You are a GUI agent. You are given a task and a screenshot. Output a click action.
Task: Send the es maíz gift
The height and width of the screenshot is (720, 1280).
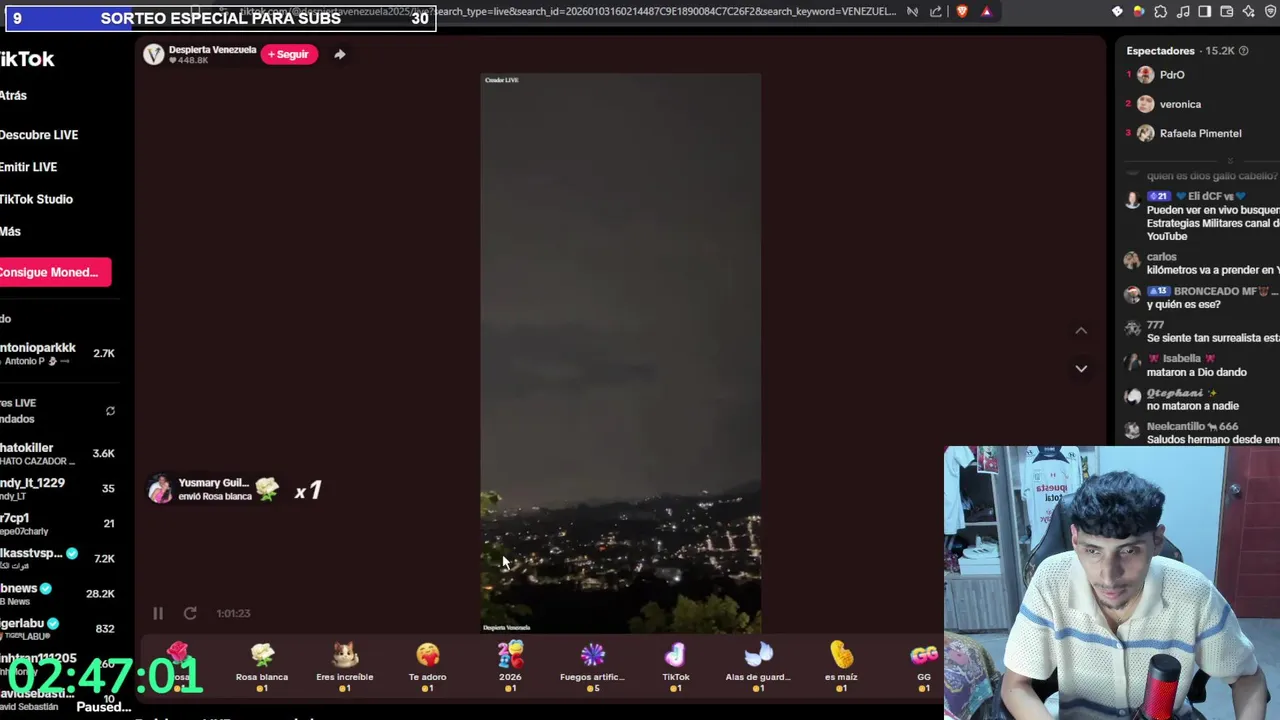click(x=841, y=667)
